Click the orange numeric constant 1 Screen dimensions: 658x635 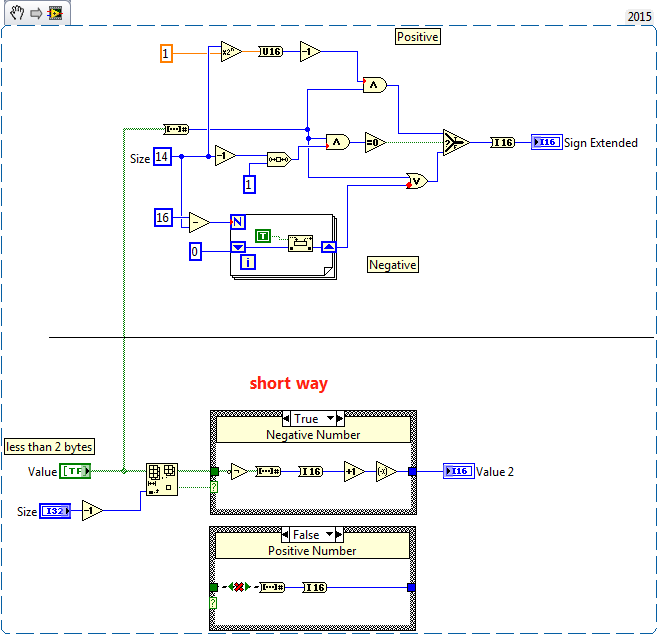click(x=166, y=53)
